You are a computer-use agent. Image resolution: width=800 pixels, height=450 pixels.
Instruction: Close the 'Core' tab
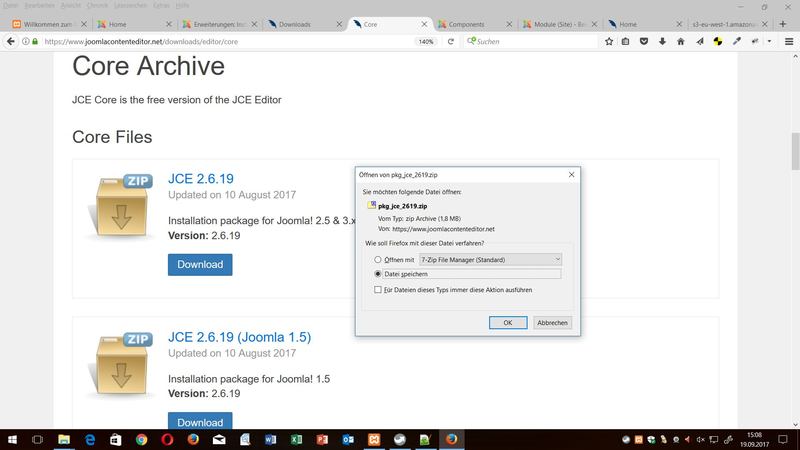424,24
